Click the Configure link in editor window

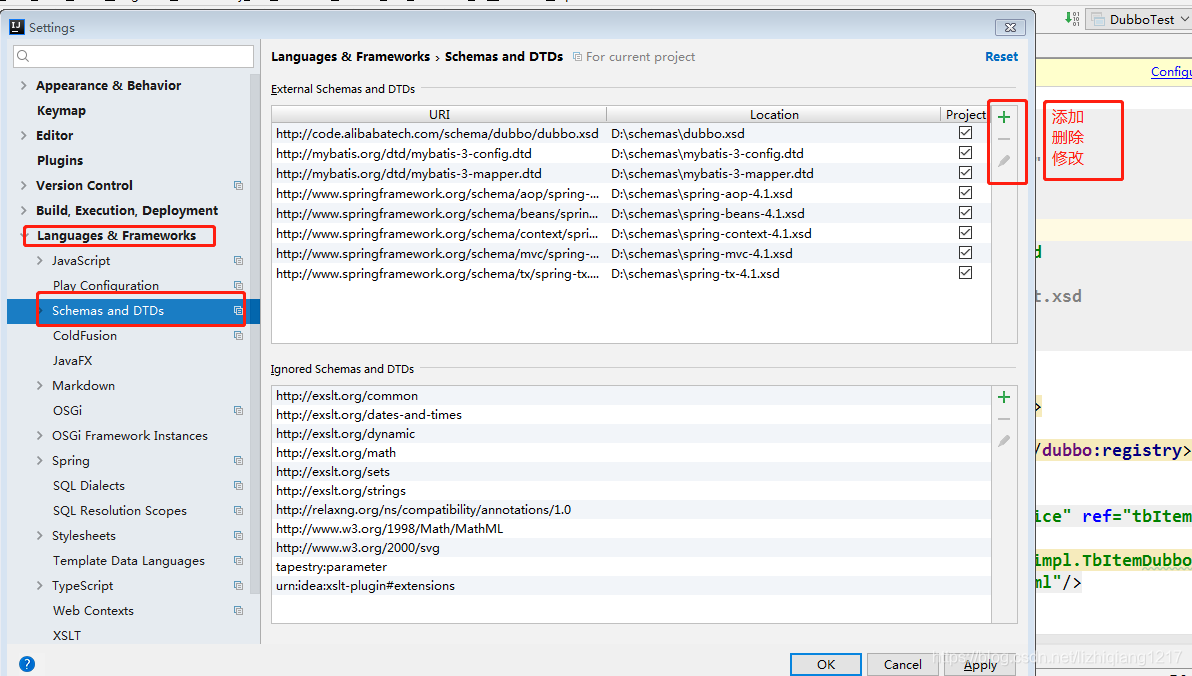pos(1171,71)
